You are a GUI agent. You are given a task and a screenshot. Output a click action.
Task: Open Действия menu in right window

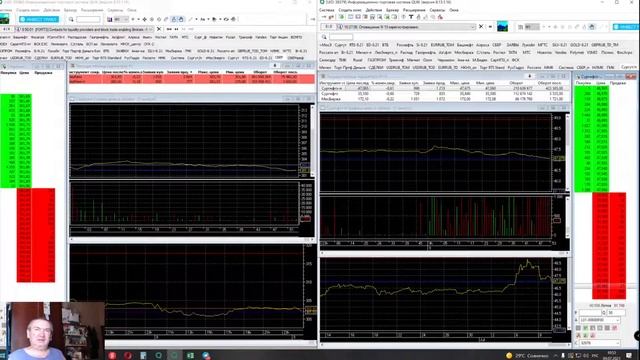tap(373, 10)
